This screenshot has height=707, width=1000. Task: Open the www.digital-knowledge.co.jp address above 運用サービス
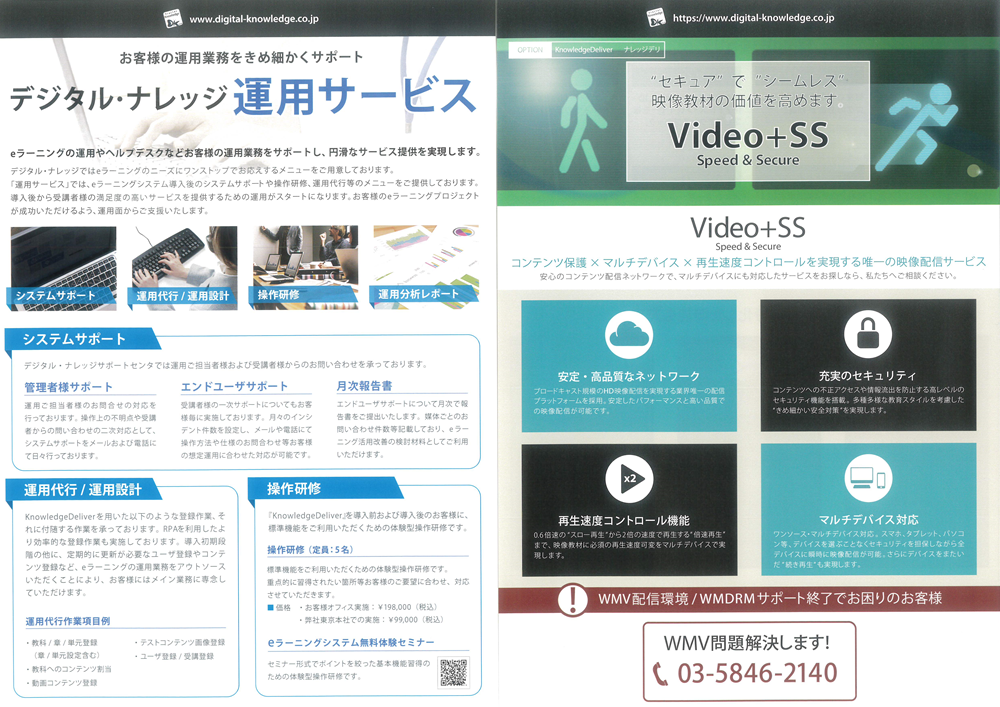click(254, 19)
